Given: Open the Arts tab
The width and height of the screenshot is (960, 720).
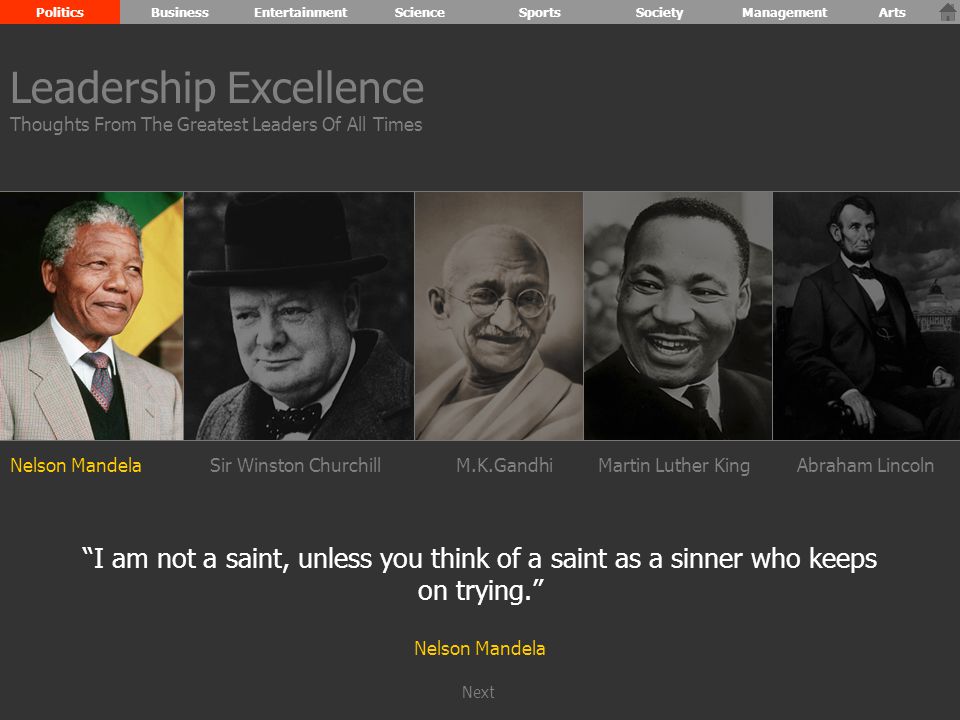Looking at the screenshot, I should [892, 12].
